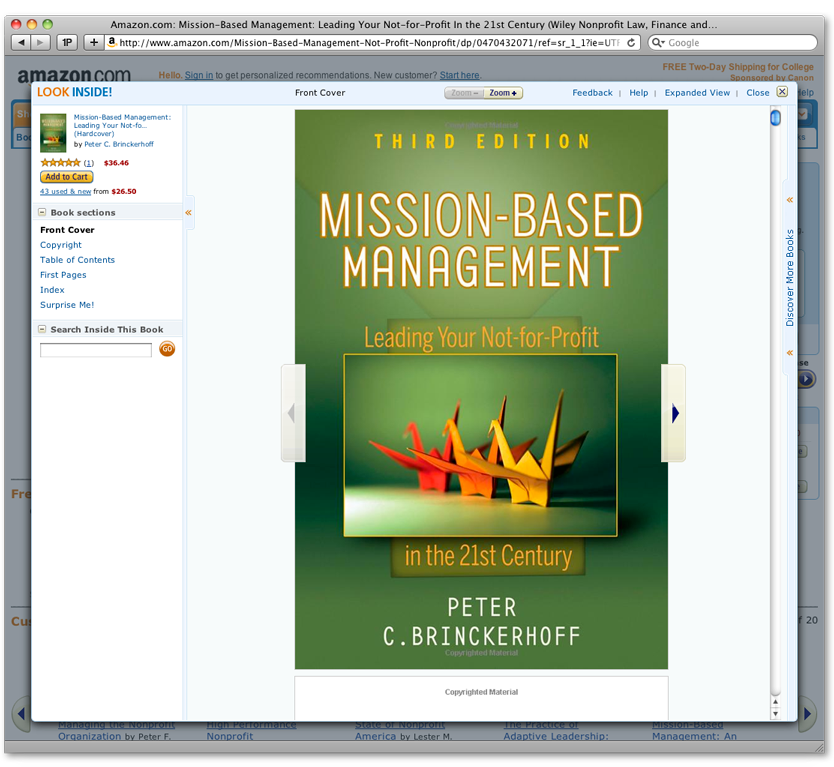Expand Discover More Books top chevron
Screen dimensions: 834x767
tap(790, 200)
